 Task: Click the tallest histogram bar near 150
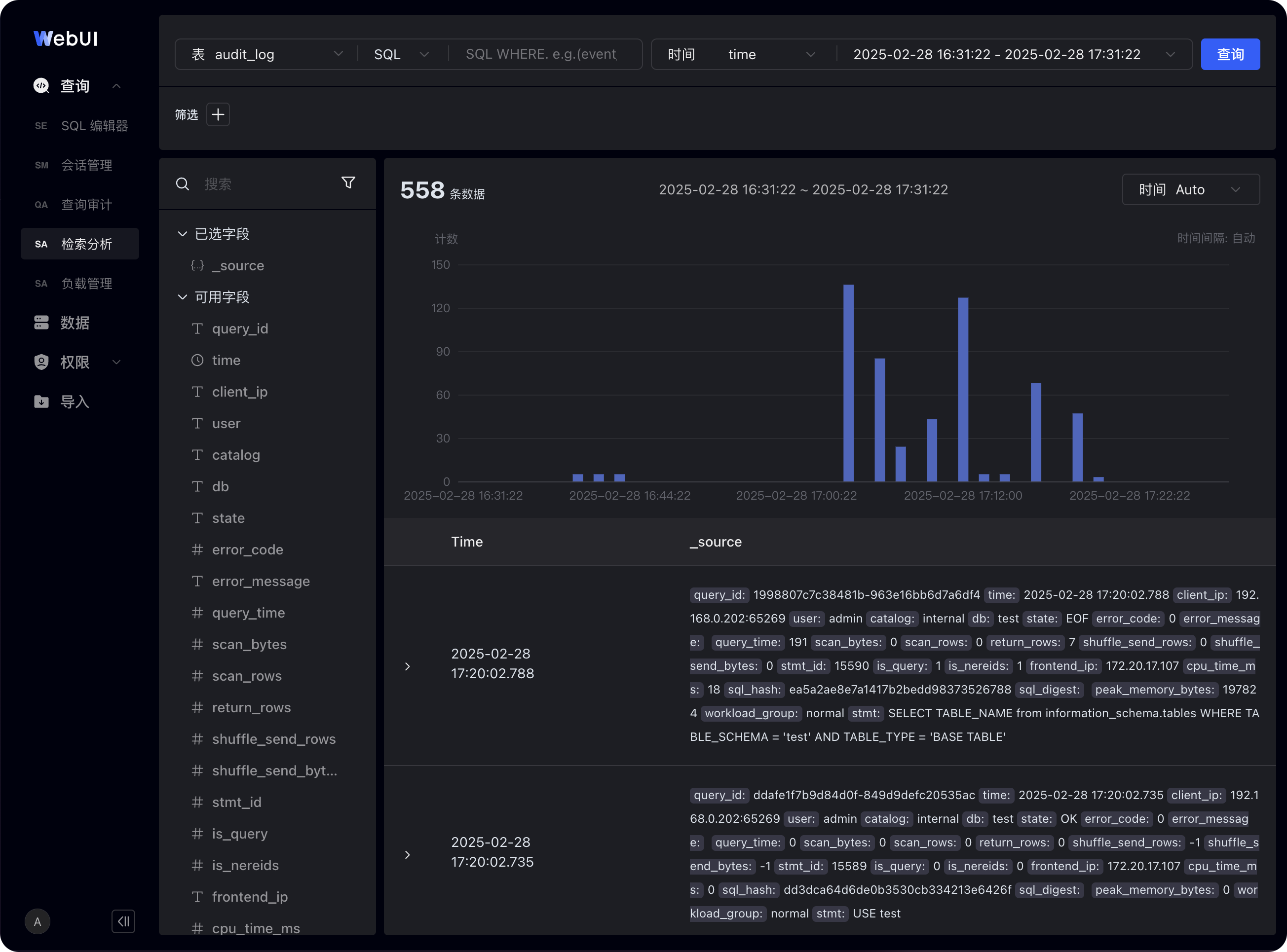pyautogui.click(x=848, y=383)
